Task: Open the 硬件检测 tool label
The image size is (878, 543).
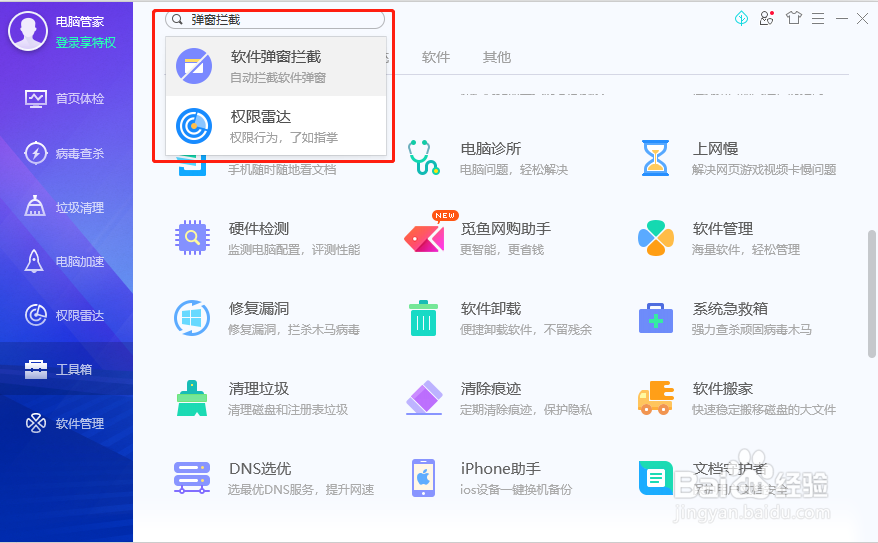Action: pos(259,229)
